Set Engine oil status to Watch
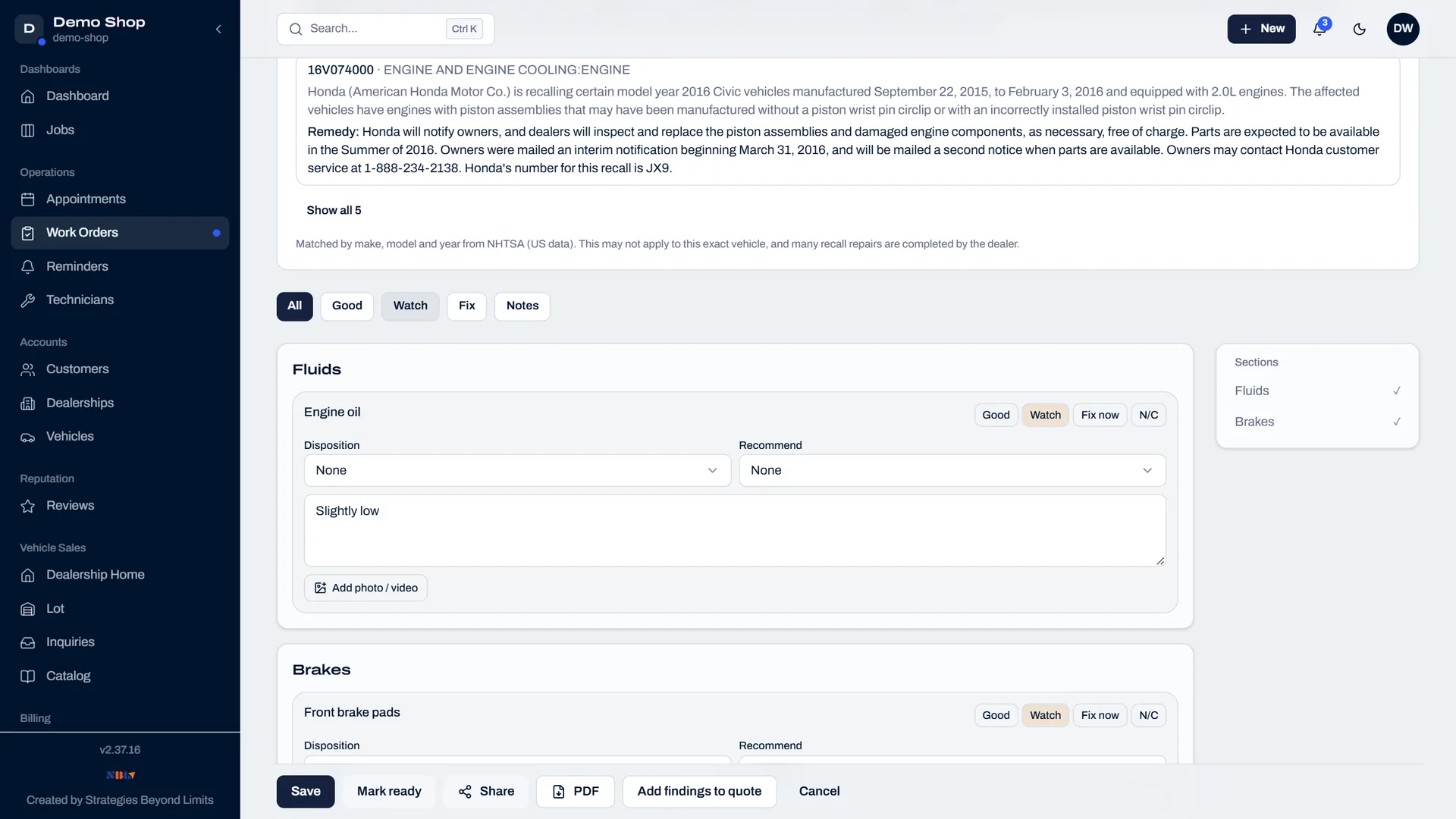 point(1045,415)
